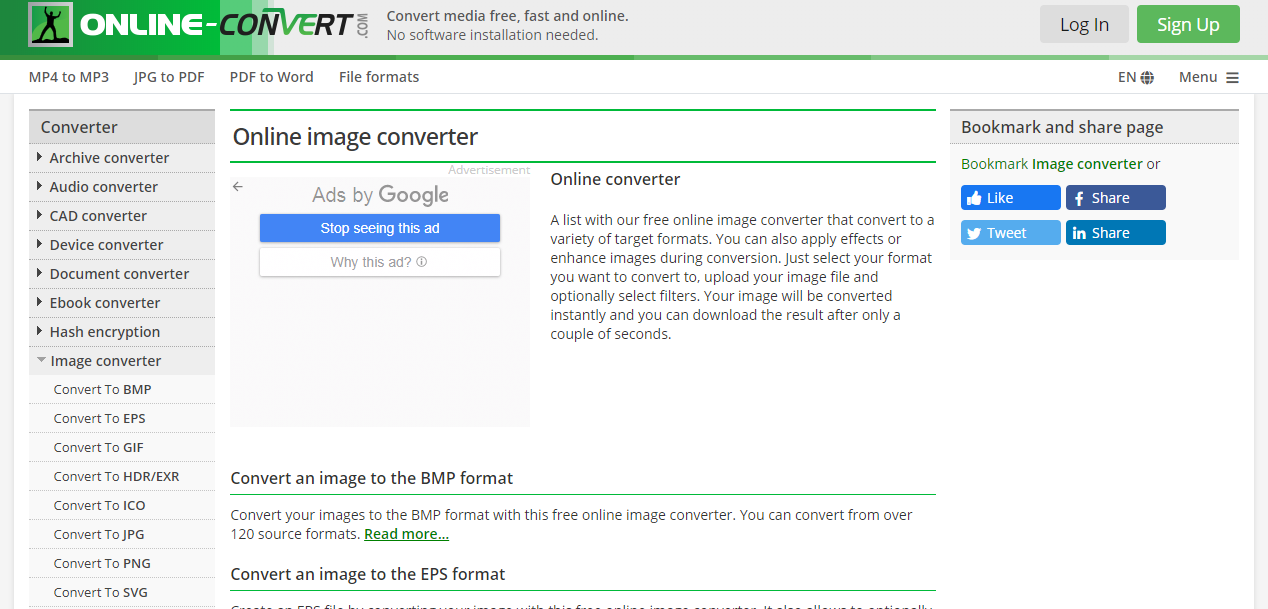This screenshot has width=1268, height=609.
Task: Select Convert To JPG in sidebar
Action: pyautogui.click(x=99, y=535)
